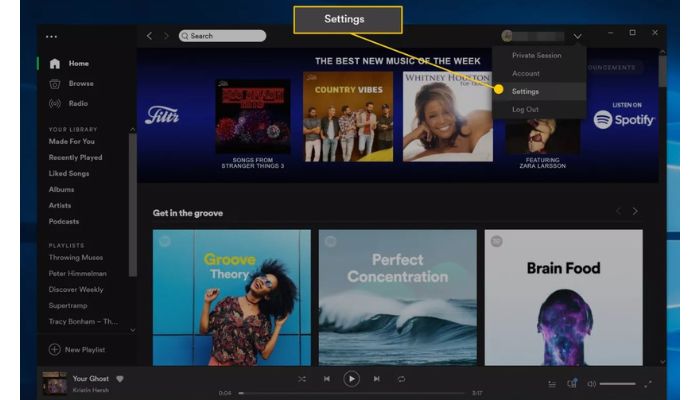Open the Zara Larsson featured cover
700x400 pixels.
pos(543,136)
